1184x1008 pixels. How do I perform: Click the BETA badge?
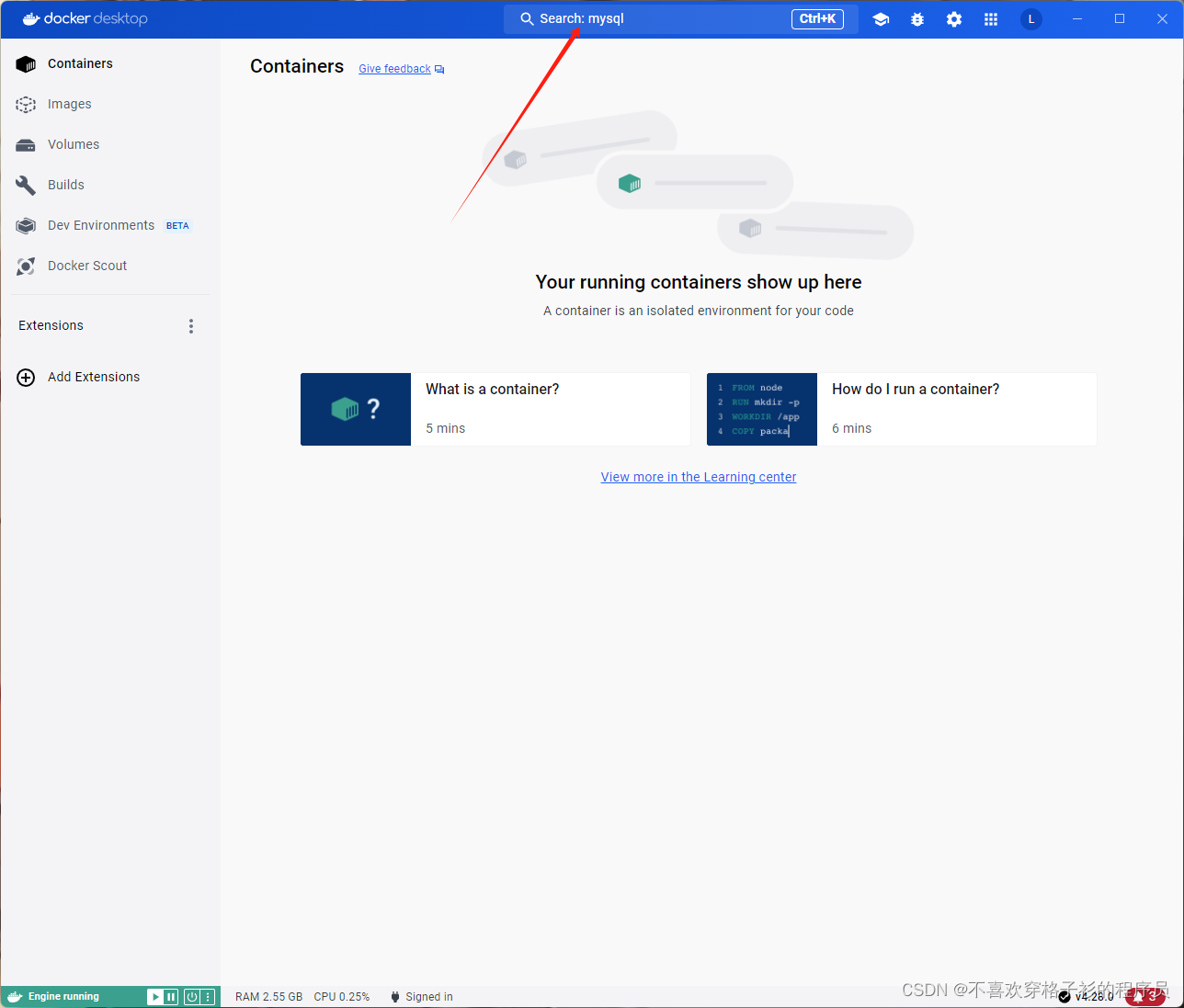tap(177, 226)
